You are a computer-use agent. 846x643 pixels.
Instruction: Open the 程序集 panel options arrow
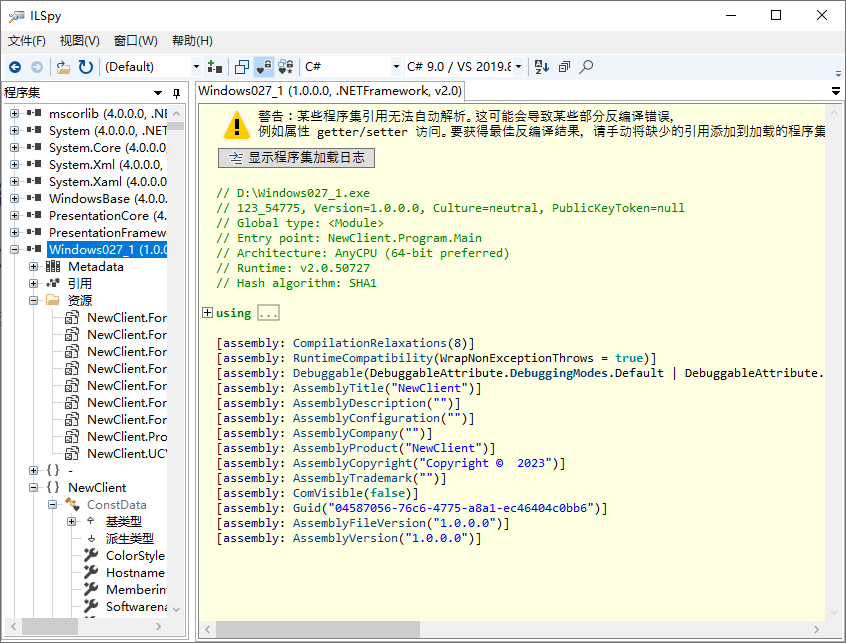tap(158, 93)
